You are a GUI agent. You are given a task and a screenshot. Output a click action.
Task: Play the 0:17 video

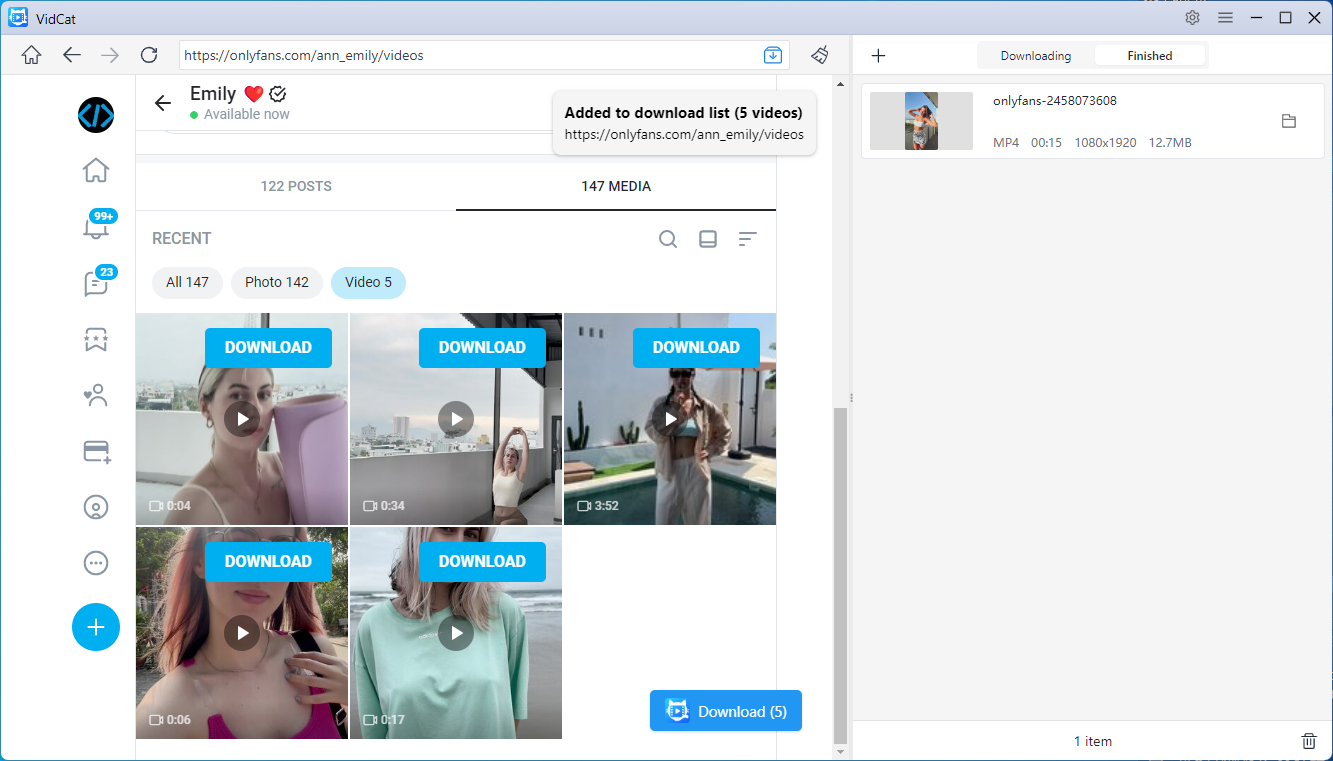pos(456,633)
